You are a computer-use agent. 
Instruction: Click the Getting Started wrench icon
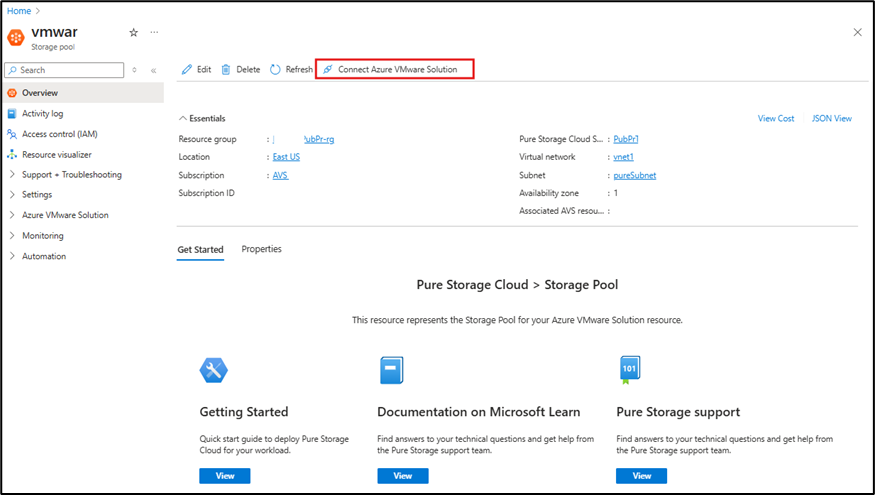click(x=214, y=371)
